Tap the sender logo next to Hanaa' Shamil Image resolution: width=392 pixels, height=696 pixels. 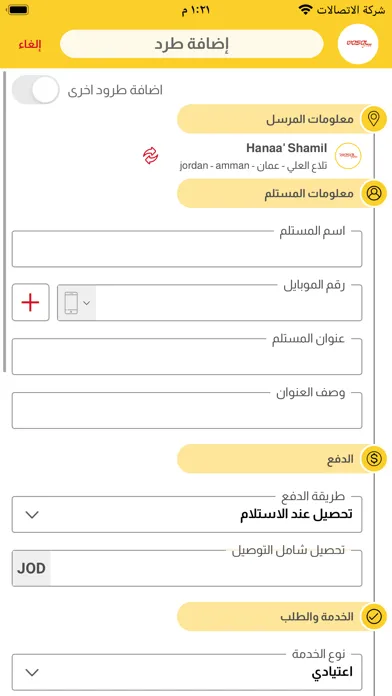[x=348, y=156]
